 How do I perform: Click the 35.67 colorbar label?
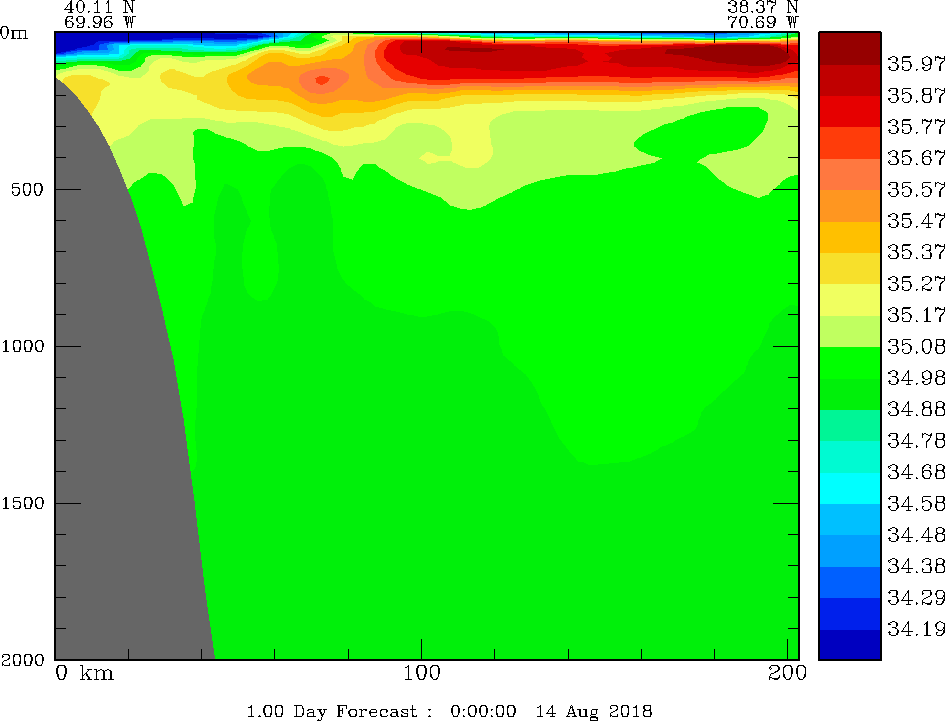pos(915,158)
